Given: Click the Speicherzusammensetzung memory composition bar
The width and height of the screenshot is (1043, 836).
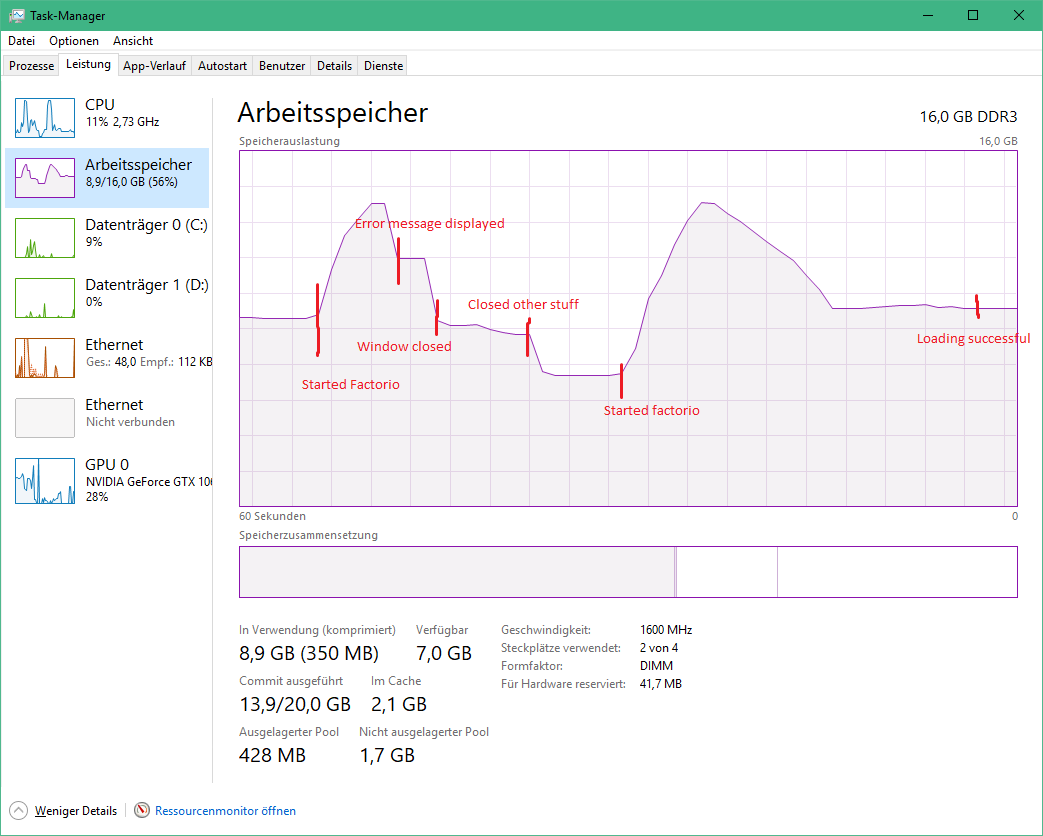Looking at the screenshot, I should click(x=627, y=572).
